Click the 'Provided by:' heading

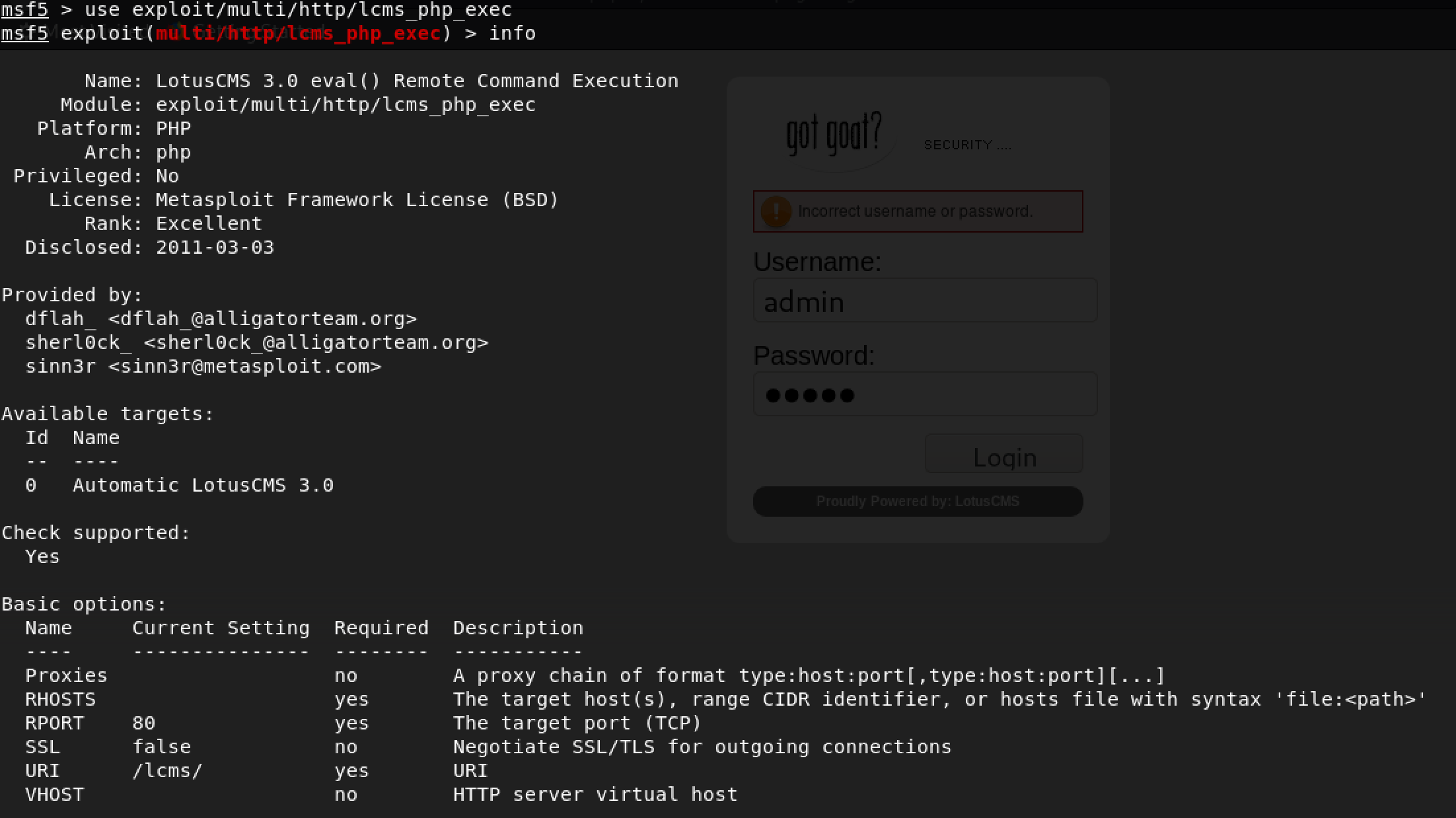tap(72, 295)
